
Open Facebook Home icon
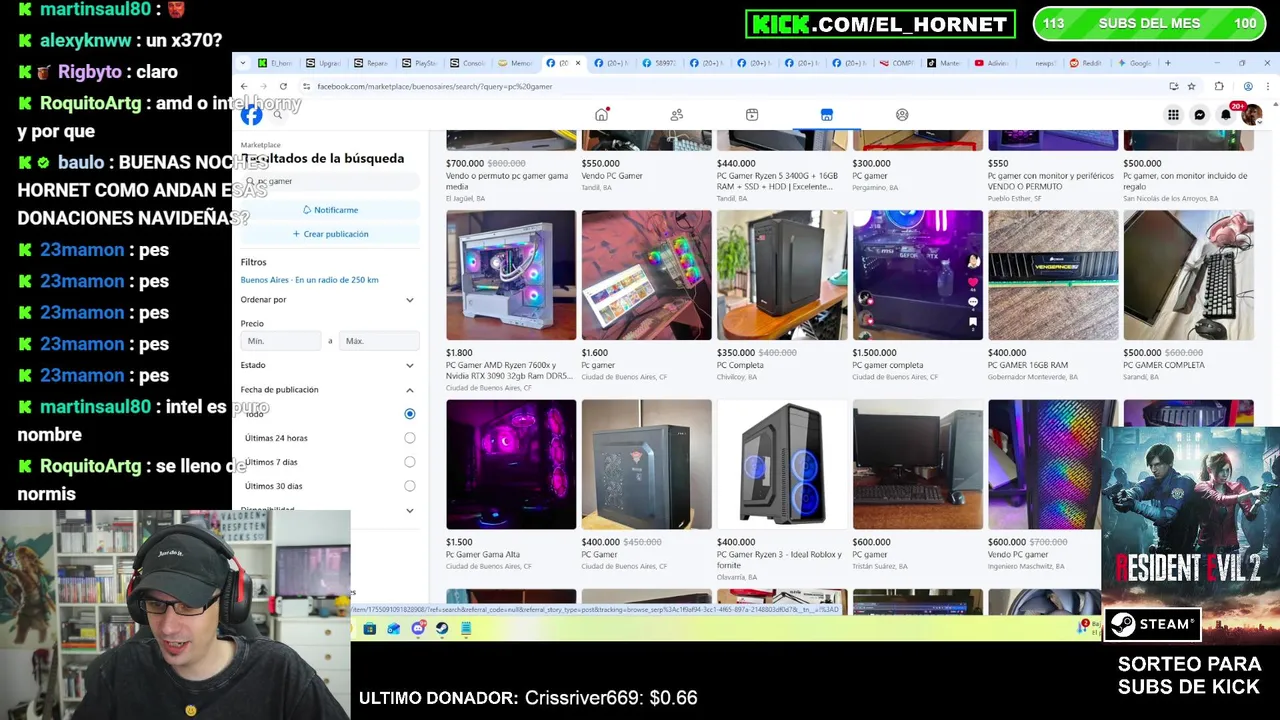(601, 115)
